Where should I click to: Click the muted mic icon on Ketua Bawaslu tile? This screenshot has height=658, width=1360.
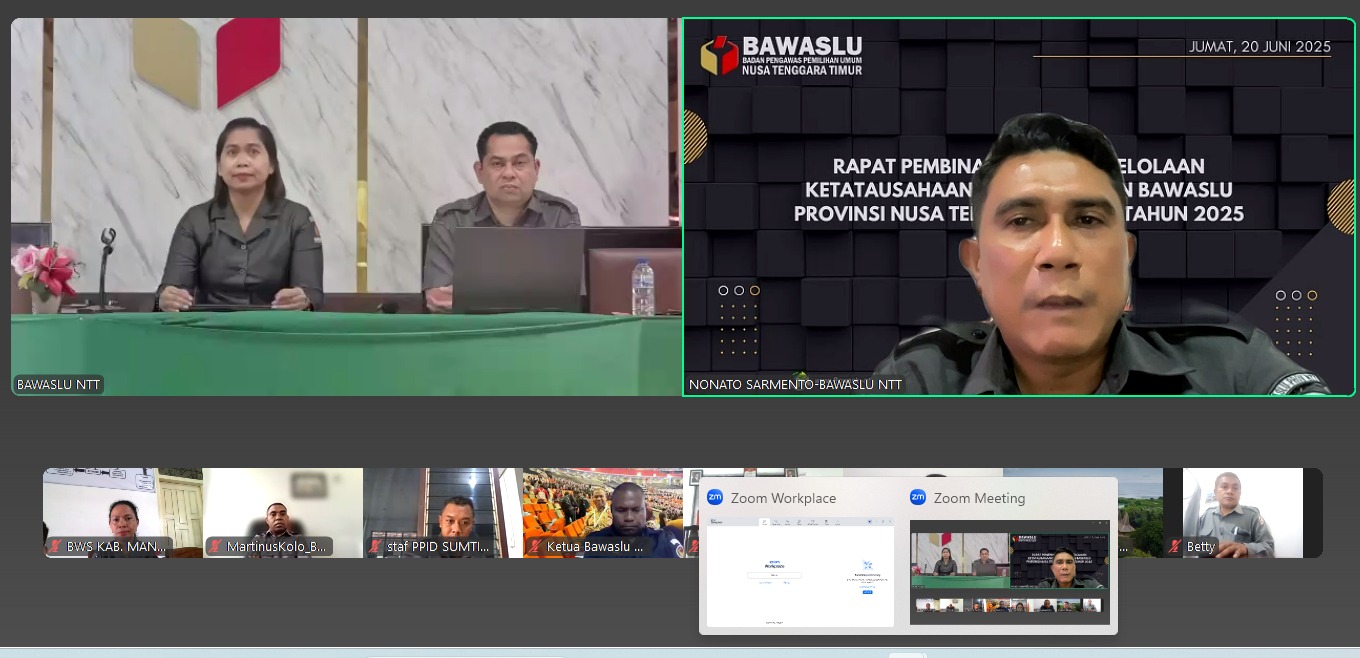coord(537,546)
